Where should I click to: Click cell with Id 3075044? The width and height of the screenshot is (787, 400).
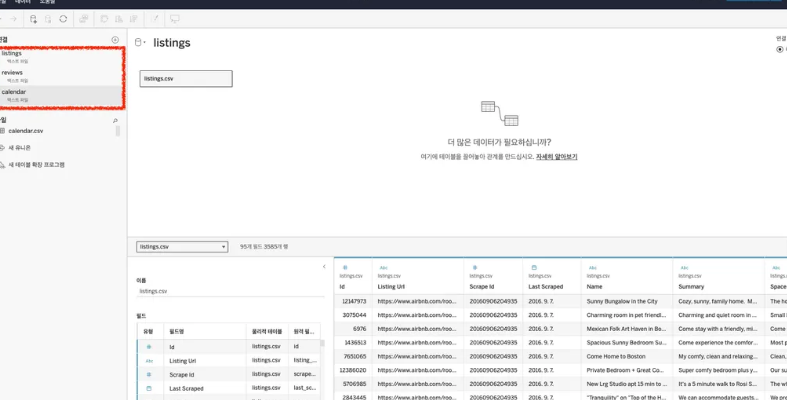tap(353, 315)
